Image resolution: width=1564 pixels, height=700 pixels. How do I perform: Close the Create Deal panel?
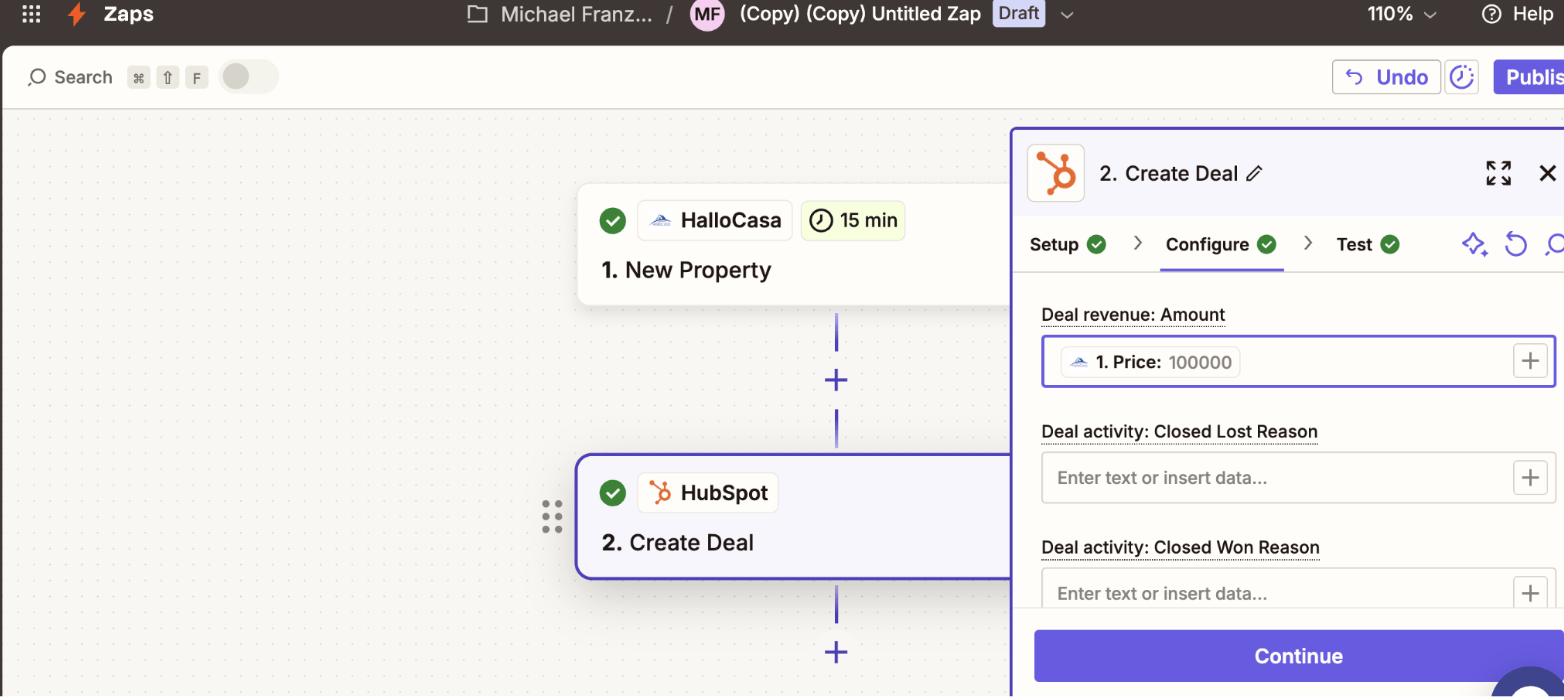coord(1547,173)
